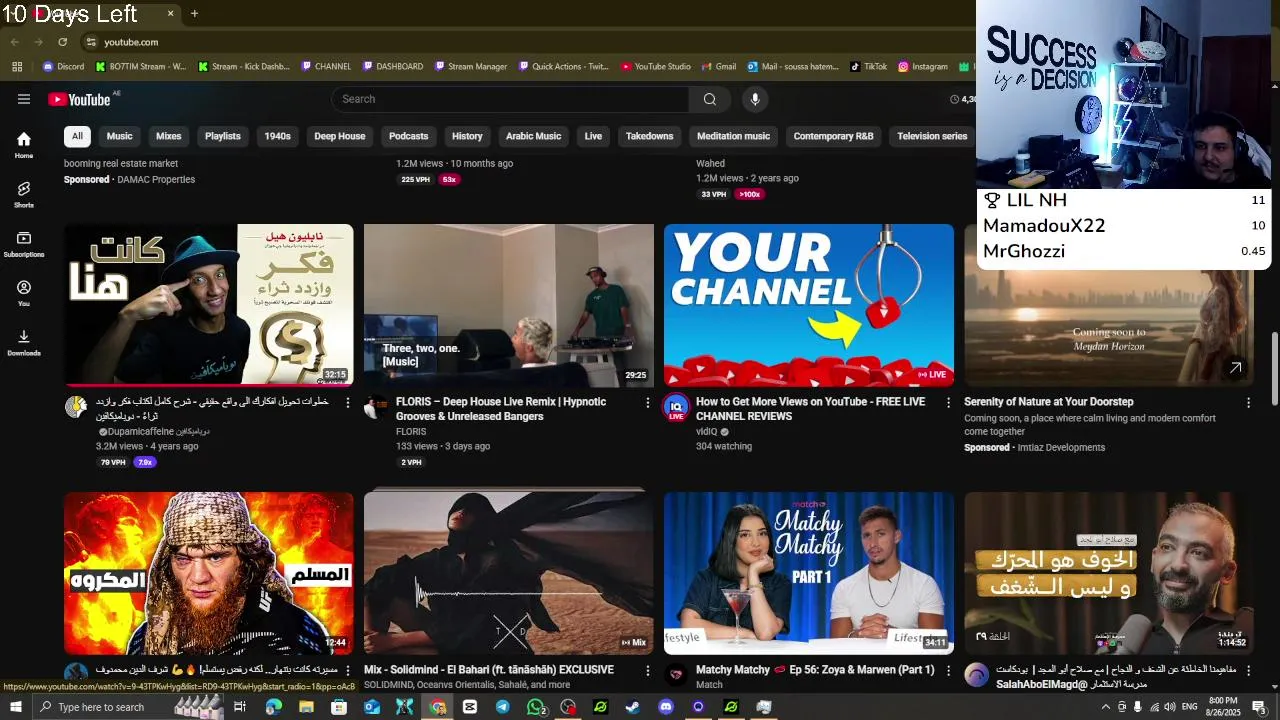The image size is (1280, 720).
Task: Open Telegram from the taskbar
Action: tap(502, 707)
